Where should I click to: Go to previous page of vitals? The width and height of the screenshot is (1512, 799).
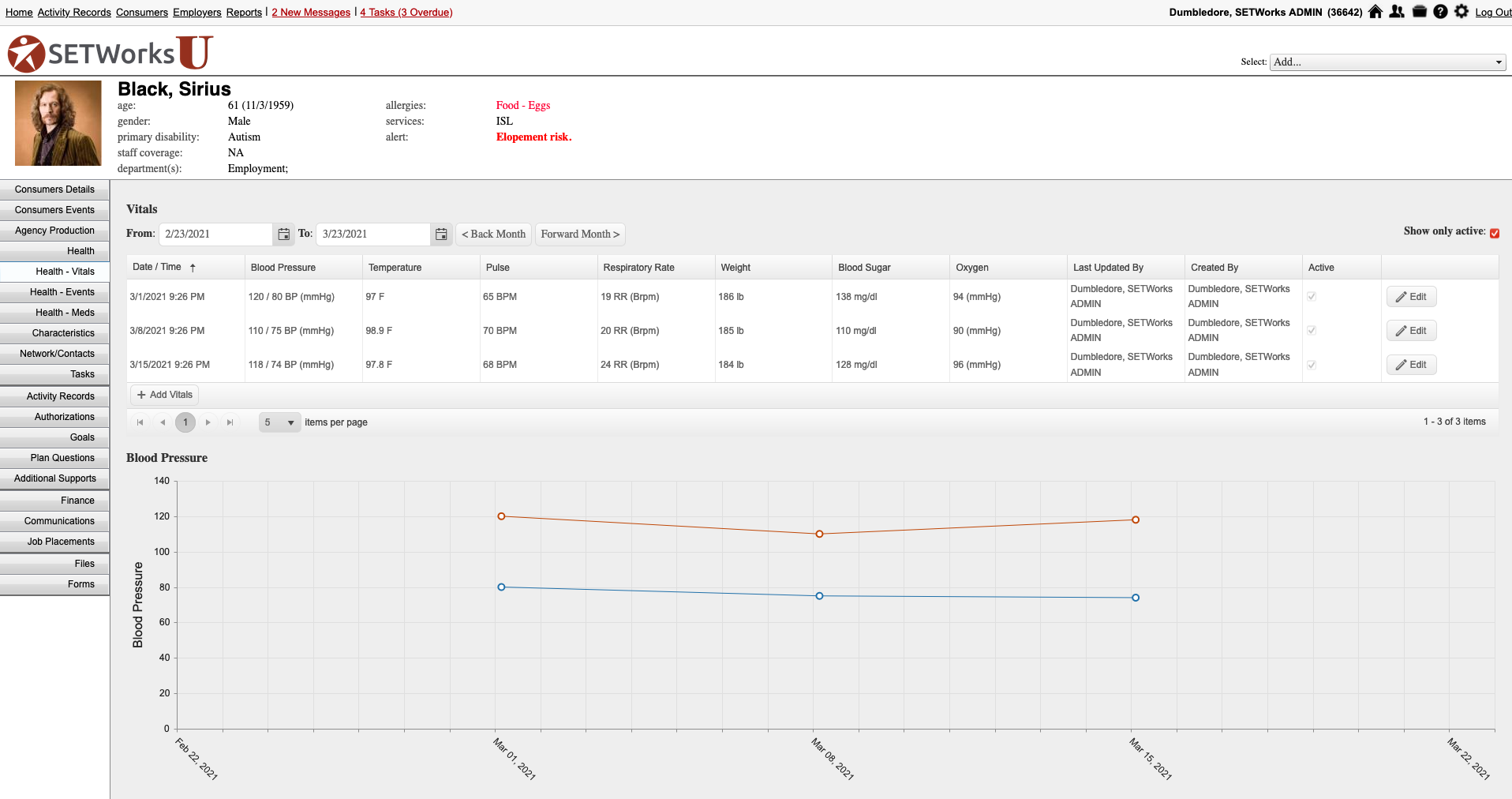point(163,422)
